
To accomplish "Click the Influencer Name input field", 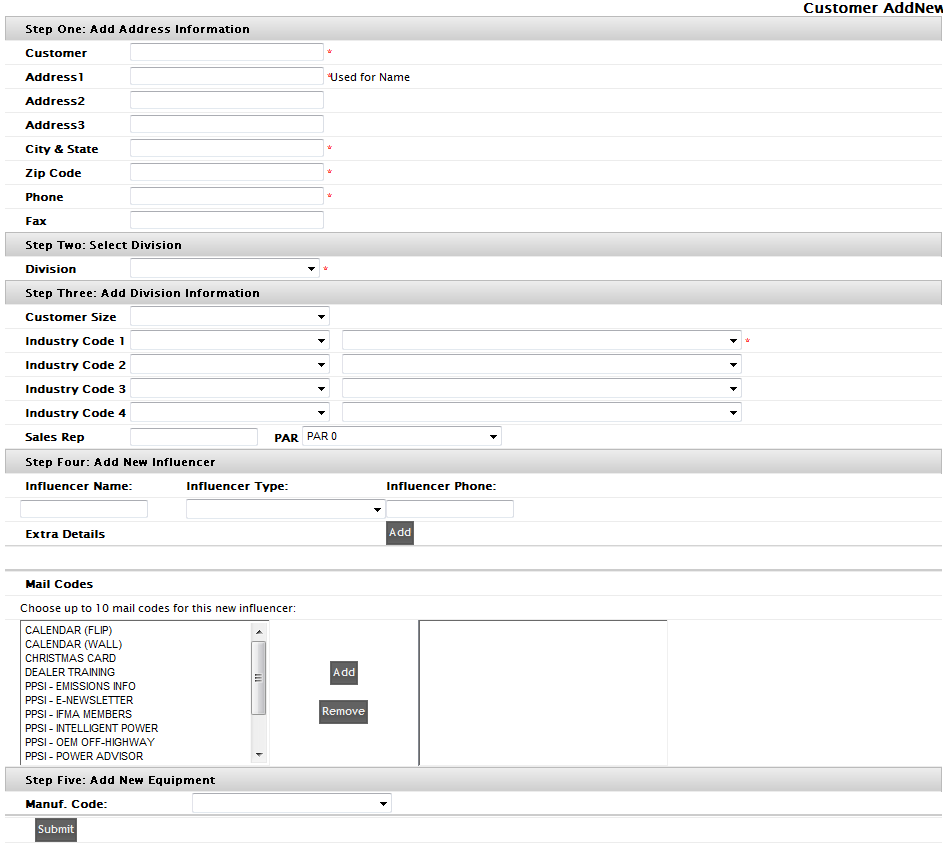I will pyautogui.click(x=84, y=509).
